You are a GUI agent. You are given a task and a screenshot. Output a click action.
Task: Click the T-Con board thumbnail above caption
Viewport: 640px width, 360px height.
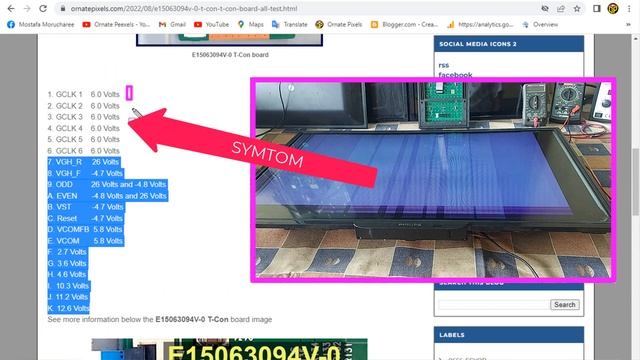click(229, 40)
